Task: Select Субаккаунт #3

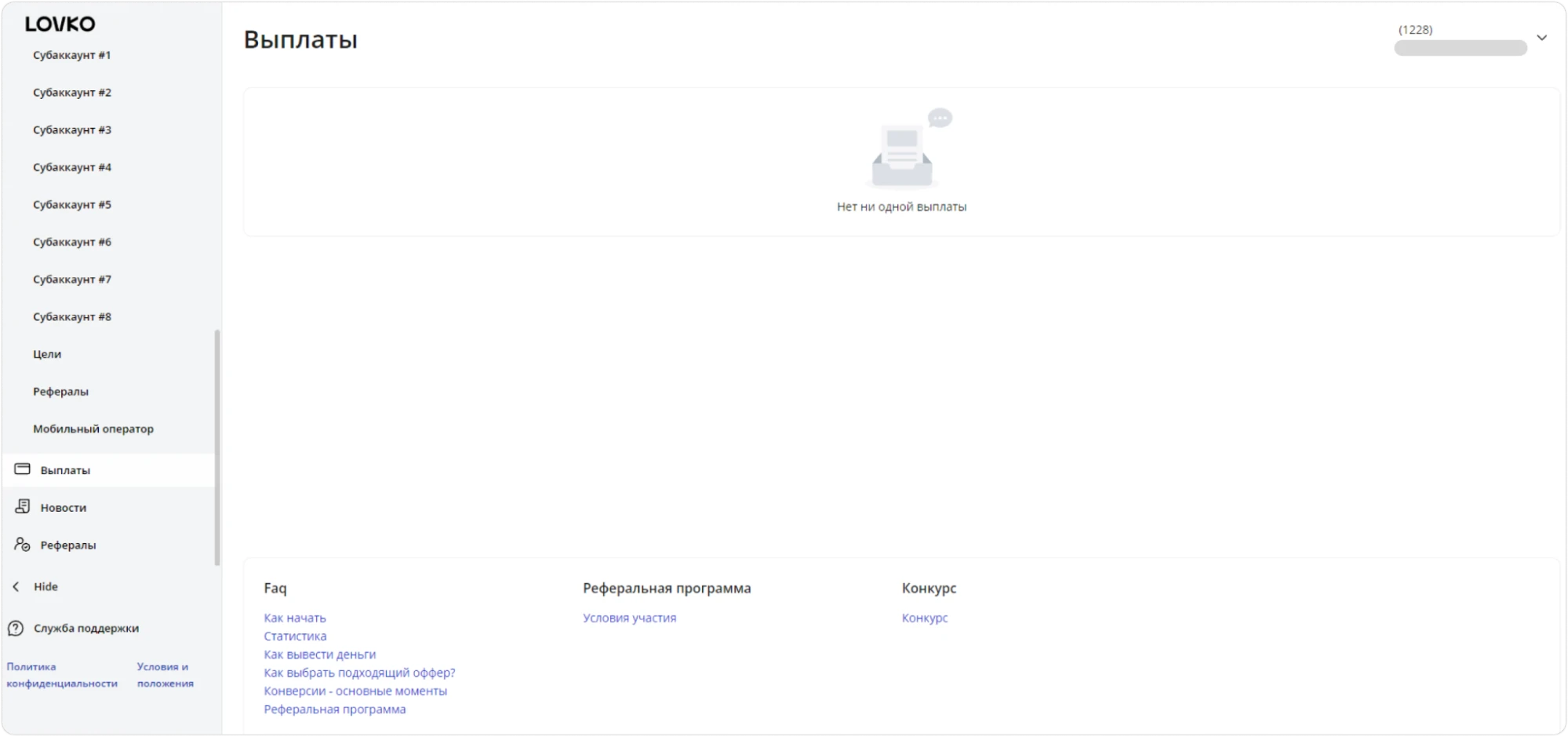Action: 72,130
